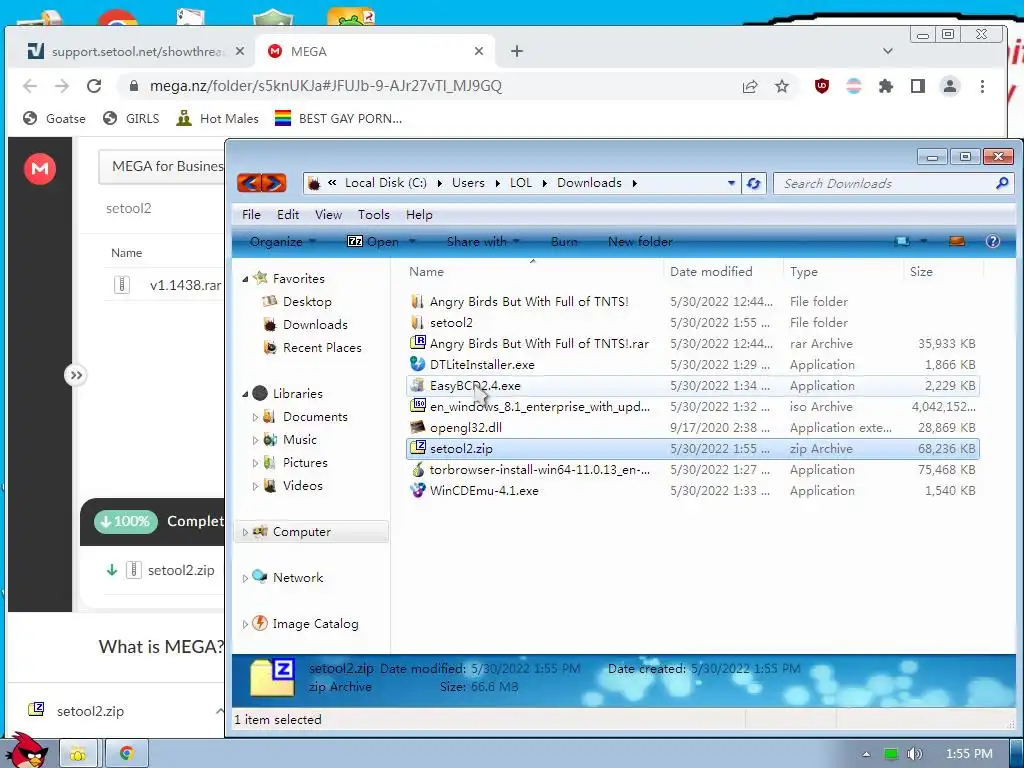
Task: Refresh the Downloads folder view
Action: click(x=754, y=184)
